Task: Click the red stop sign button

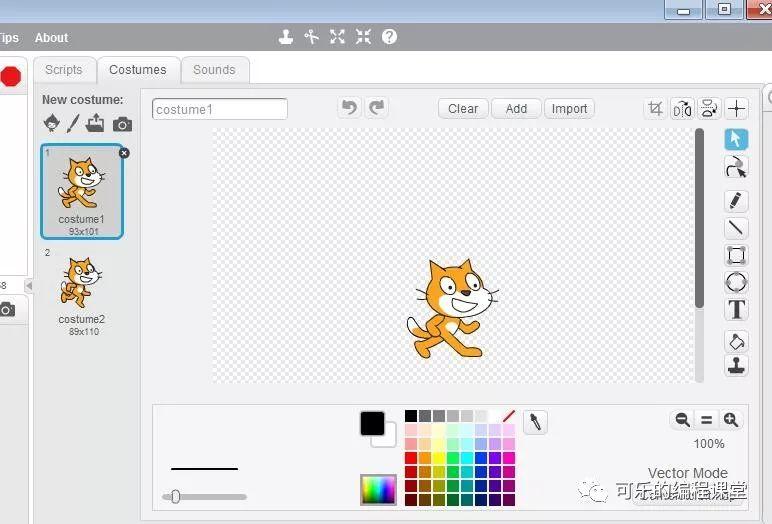Action: (x=10, y=77)
